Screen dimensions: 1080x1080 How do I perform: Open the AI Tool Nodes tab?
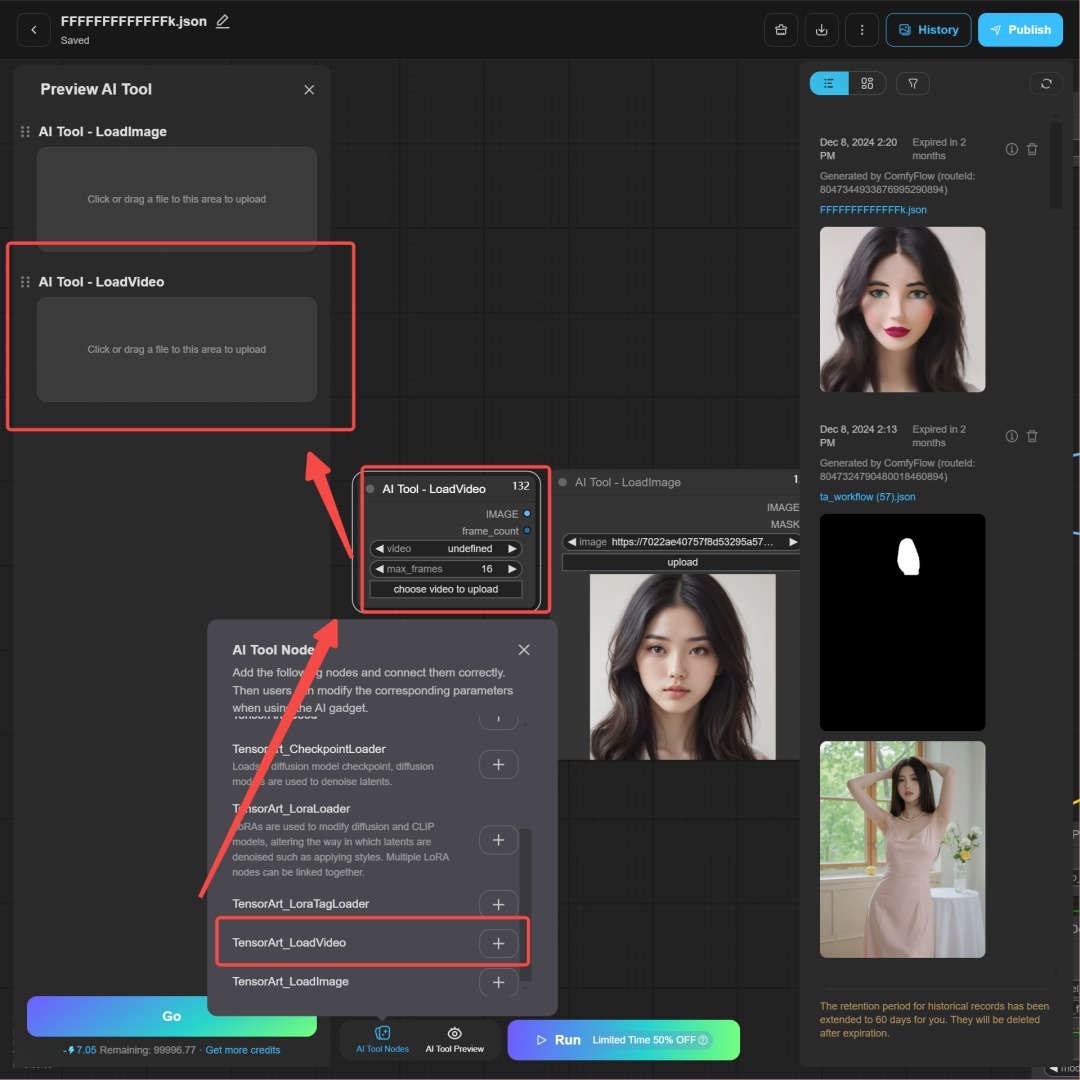click(382, 1039)
